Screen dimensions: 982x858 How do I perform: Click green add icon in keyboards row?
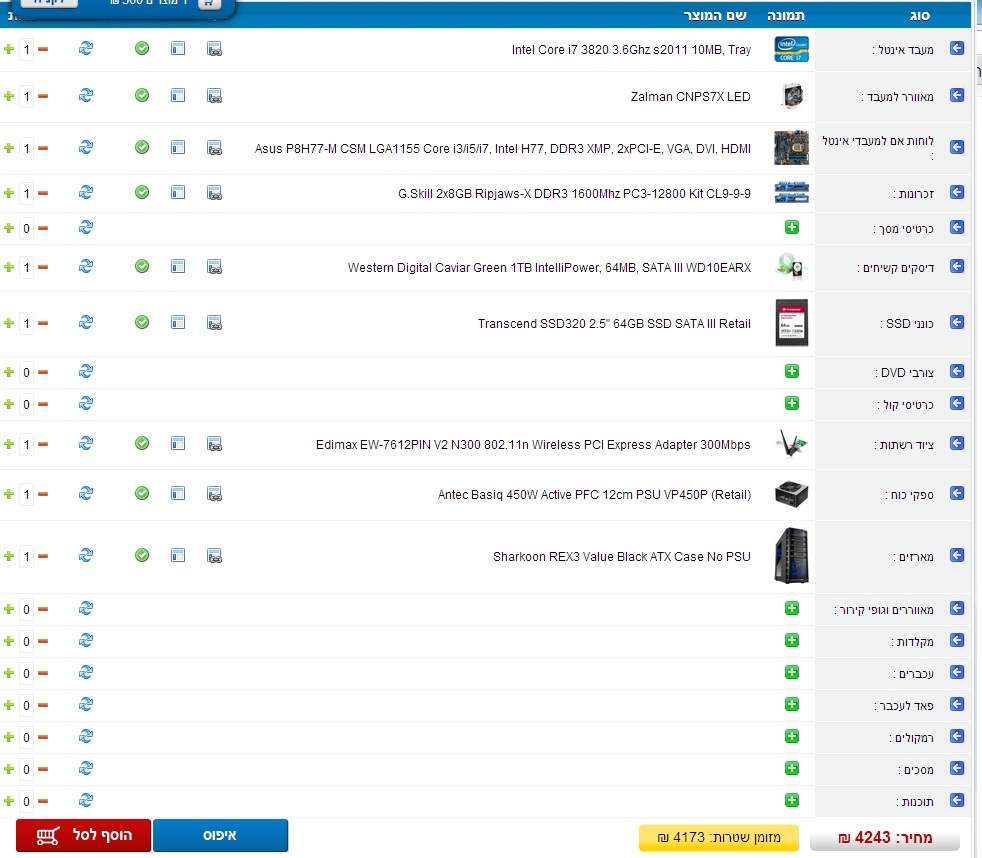(x=792, y=640)
